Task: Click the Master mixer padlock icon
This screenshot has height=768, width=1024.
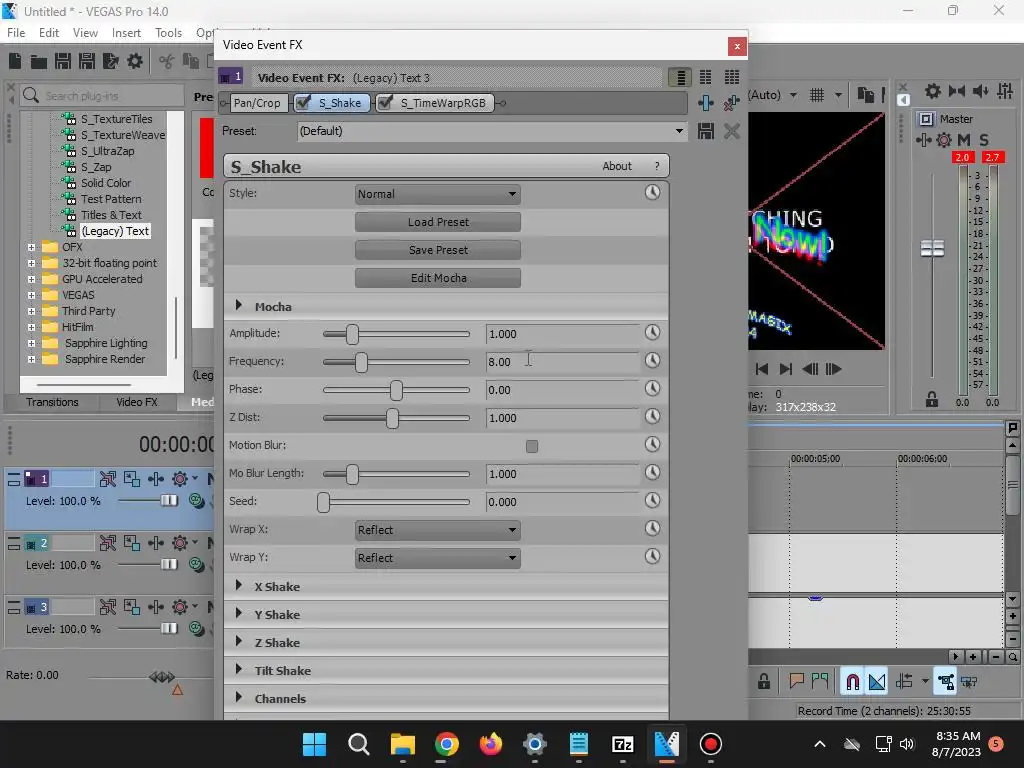Action: (x=932, y=399)
